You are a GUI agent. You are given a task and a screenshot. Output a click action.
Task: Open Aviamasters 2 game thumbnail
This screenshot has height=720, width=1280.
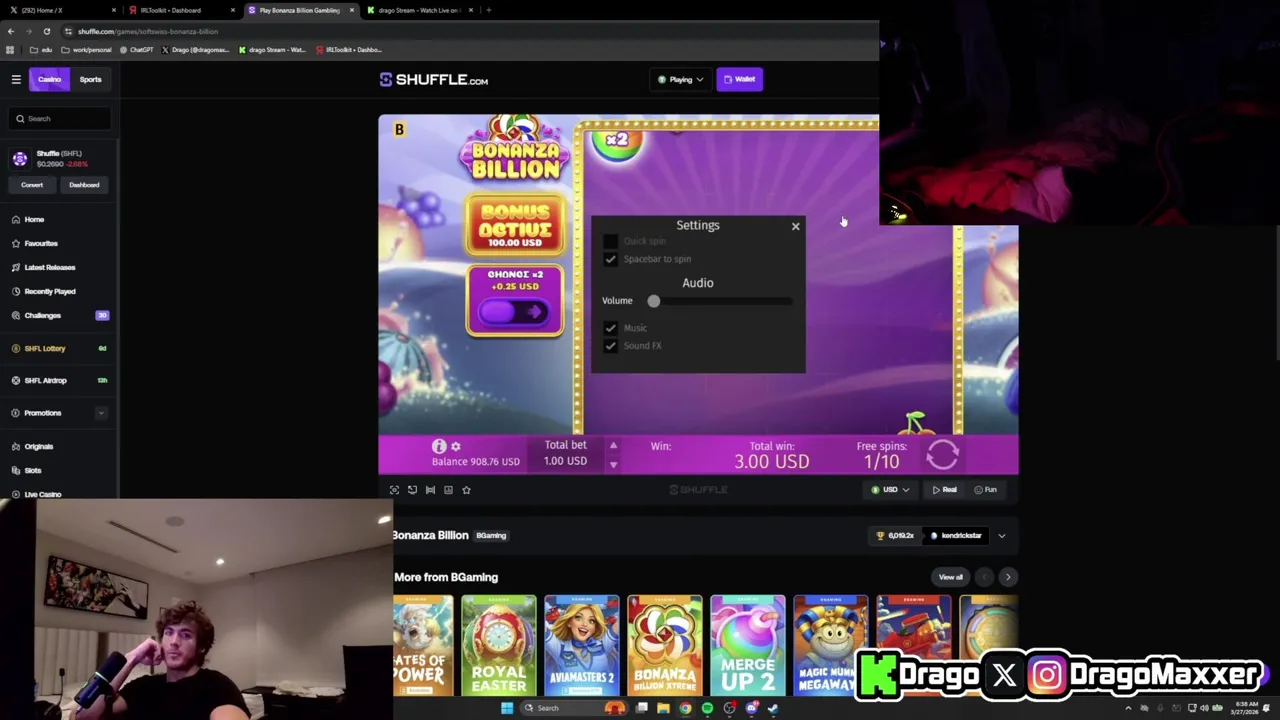[x=581, y=644]
